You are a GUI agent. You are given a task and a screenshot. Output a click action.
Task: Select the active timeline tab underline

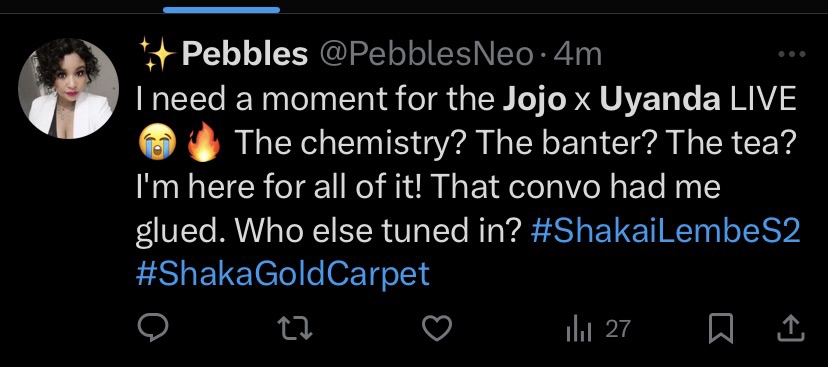[x=221, y=10]
